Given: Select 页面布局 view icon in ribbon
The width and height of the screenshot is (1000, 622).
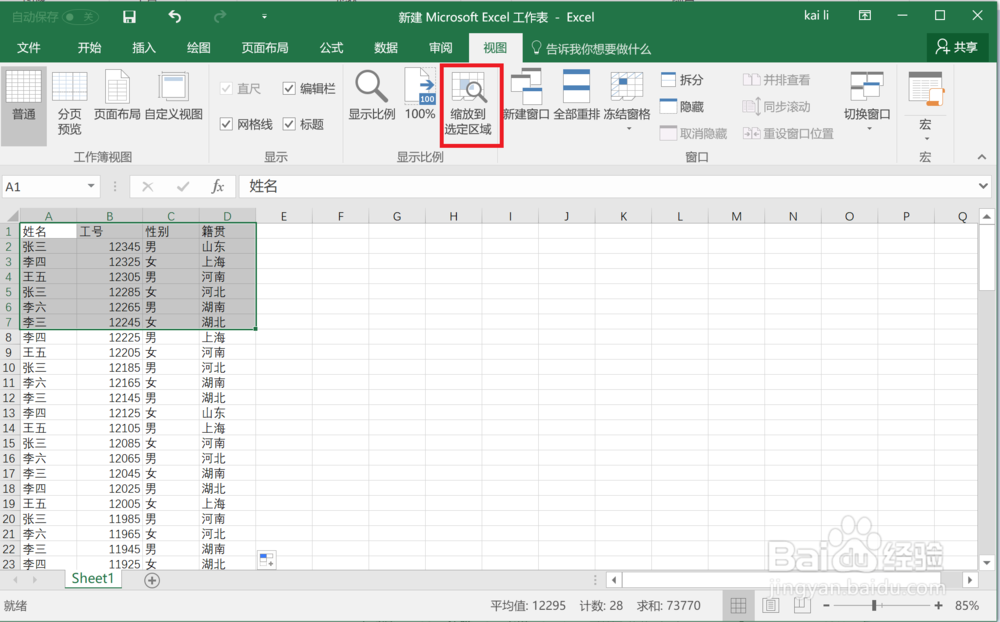Looking at the screenshot, I should click(117, 96).
